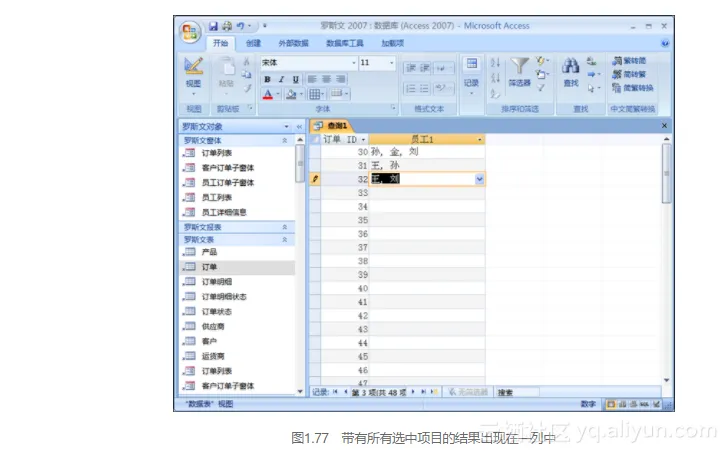Viewport: 728px width, 454px height.
Task: Click the Format Painter brush icon
Action: click(x=247, y=88)
